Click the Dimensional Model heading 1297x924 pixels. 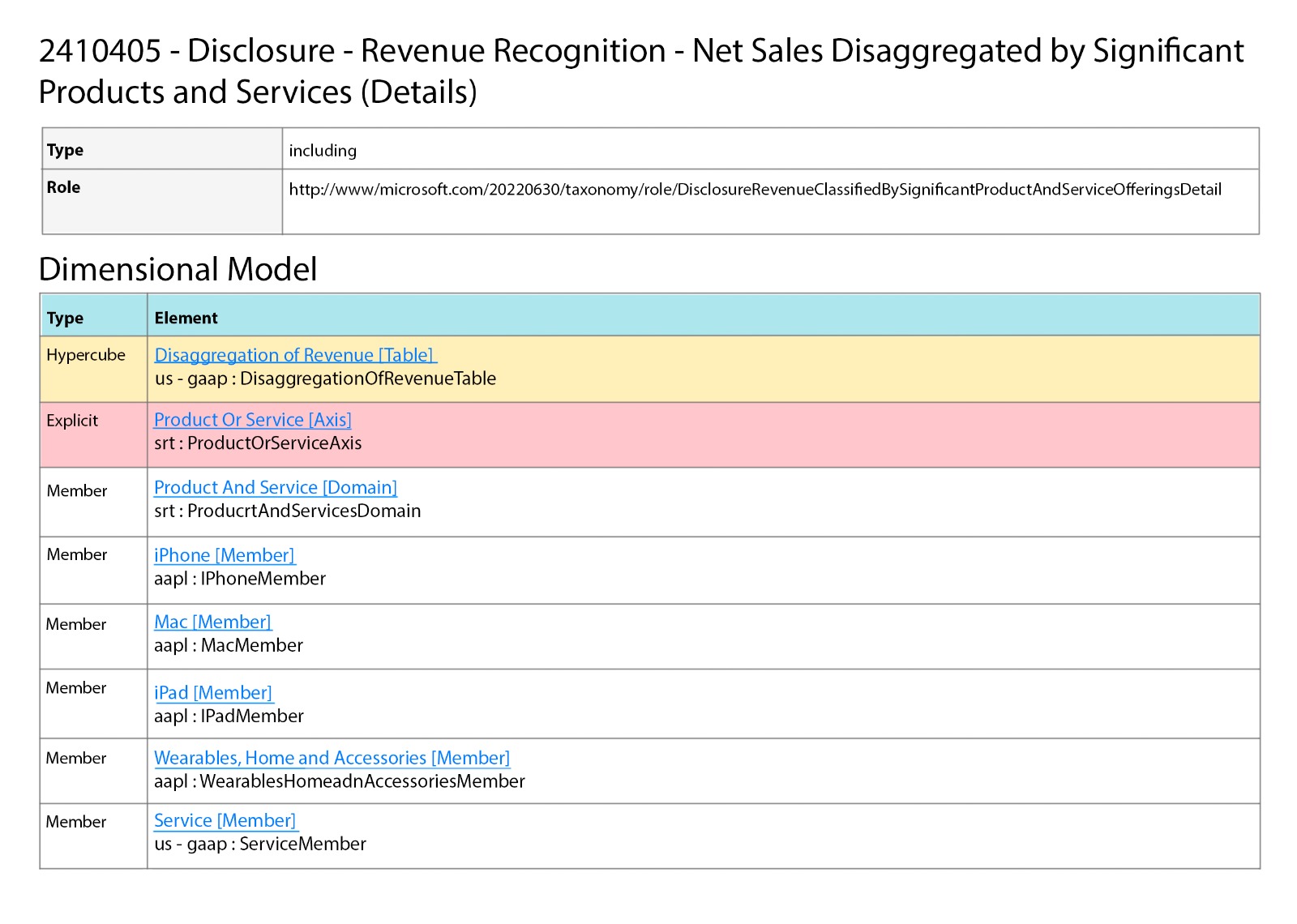[178, 269]
